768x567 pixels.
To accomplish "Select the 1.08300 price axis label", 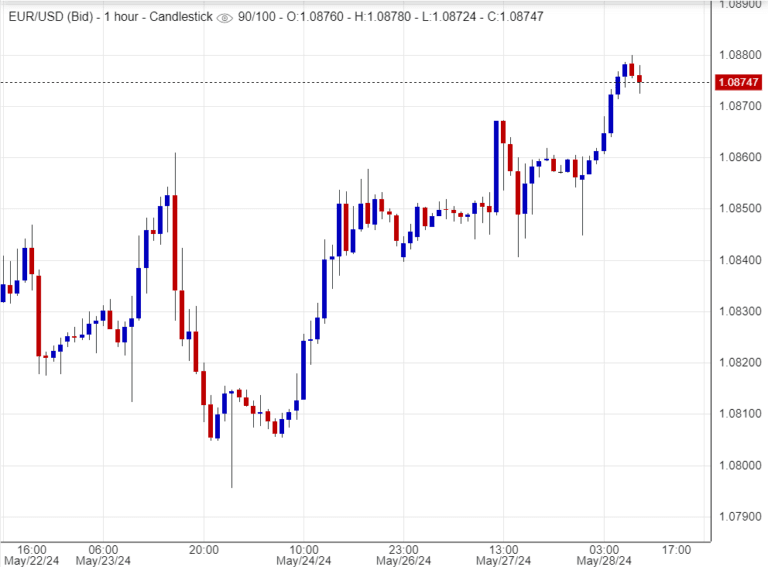I will [x=740, y=311].
